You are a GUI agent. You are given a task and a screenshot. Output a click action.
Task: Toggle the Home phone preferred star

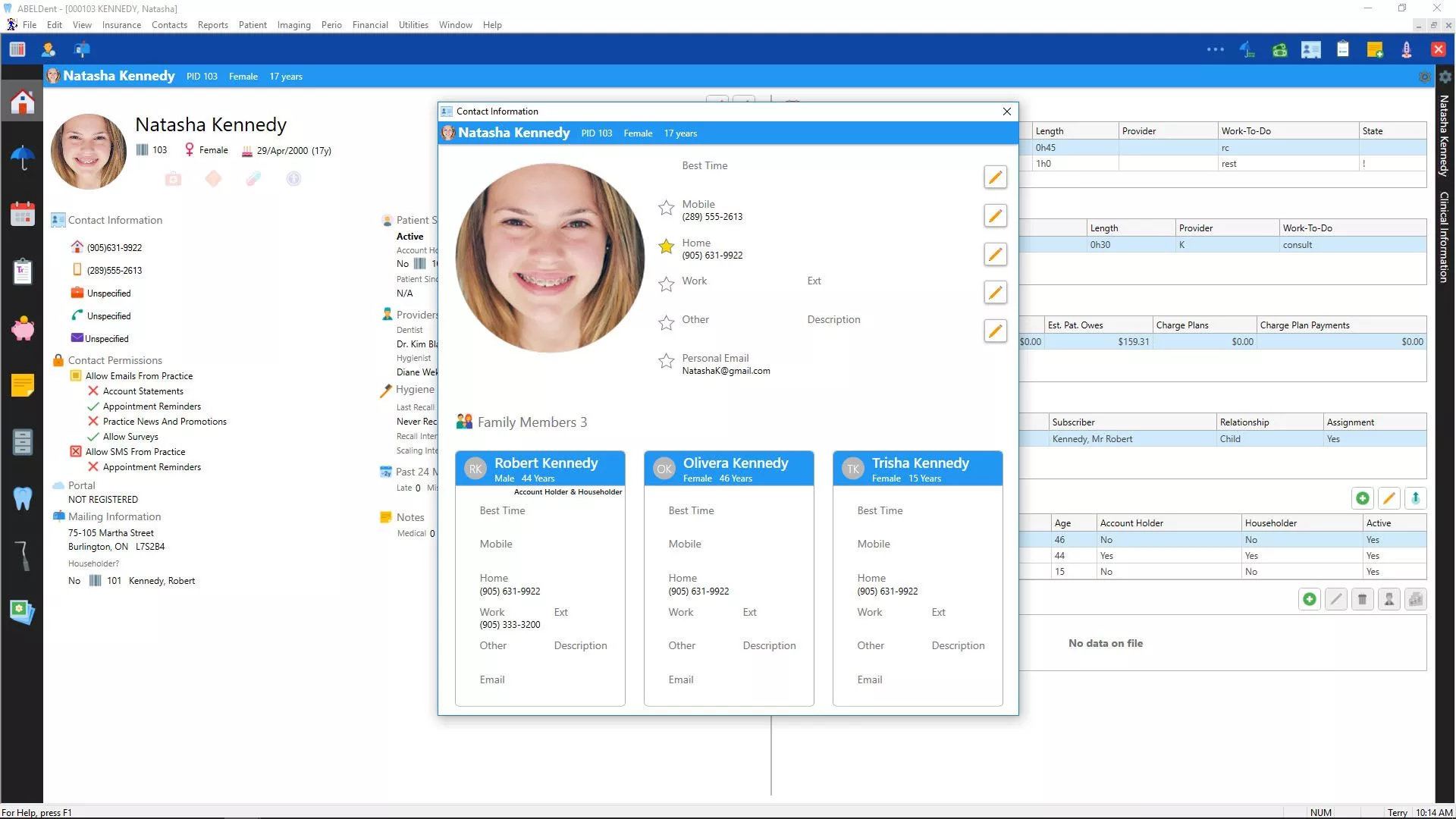coord(666,246)
